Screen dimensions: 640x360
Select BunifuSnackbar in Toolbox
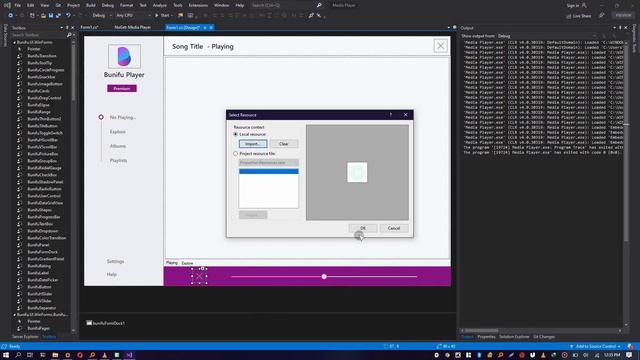click(x=41, y=77)
